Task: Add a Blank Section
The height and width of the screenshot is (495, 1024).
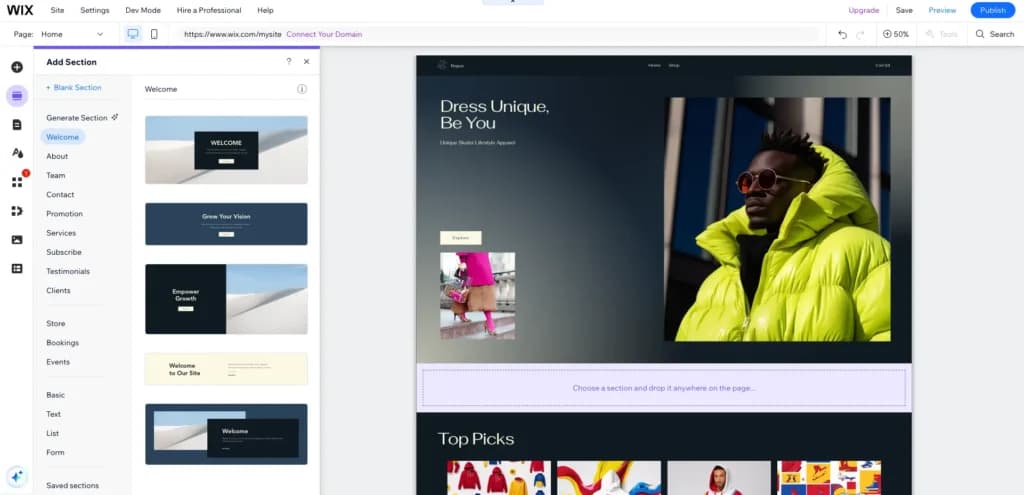Action: point(74,88)
